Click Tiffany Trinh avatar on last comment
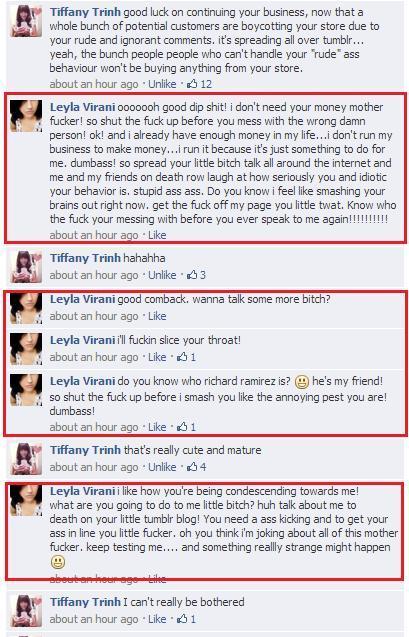 point(26,611)
